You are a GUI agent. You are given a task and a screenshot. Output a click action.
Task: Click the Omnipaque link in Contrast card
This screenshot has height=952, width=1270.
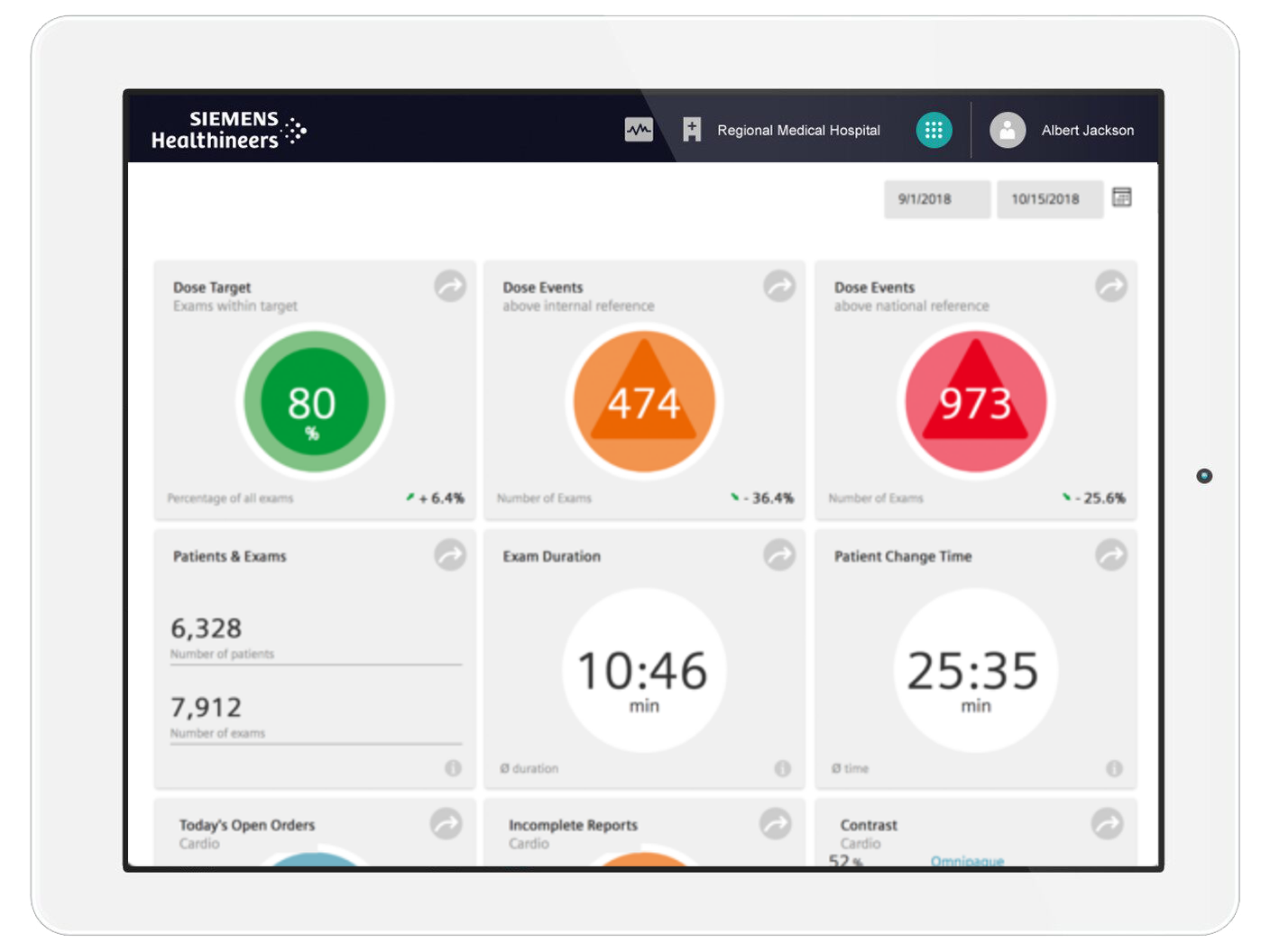click(x=967, y=860)
